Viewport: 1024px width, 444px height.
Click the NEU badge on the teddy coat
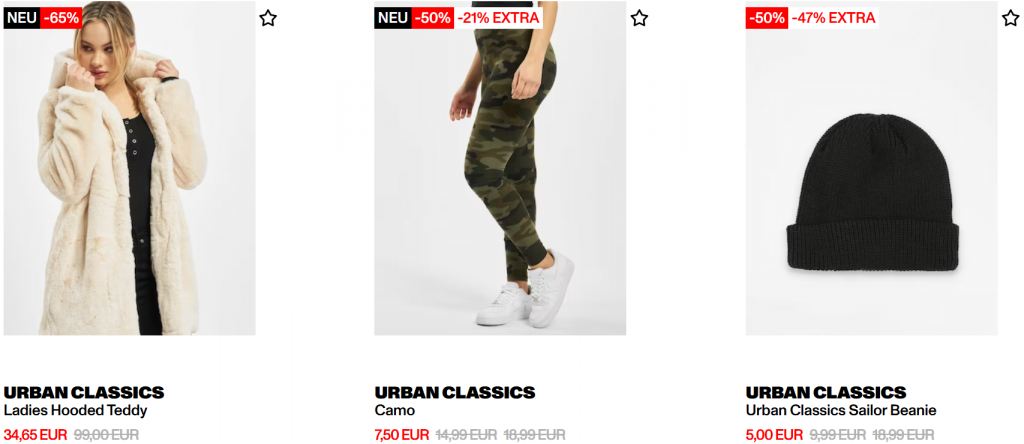[22, 18]
